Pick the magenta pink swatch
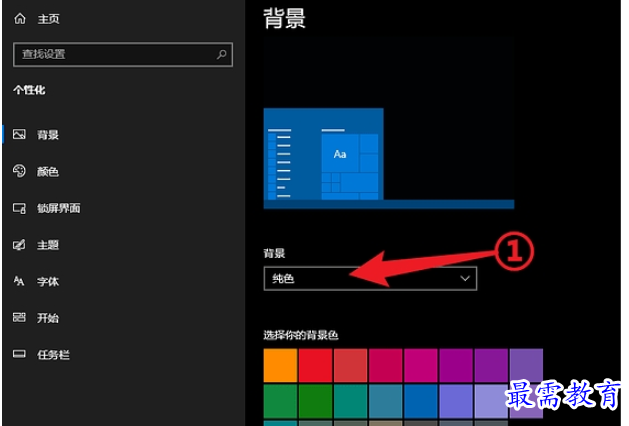629x426 pixels. coord(421,365)
